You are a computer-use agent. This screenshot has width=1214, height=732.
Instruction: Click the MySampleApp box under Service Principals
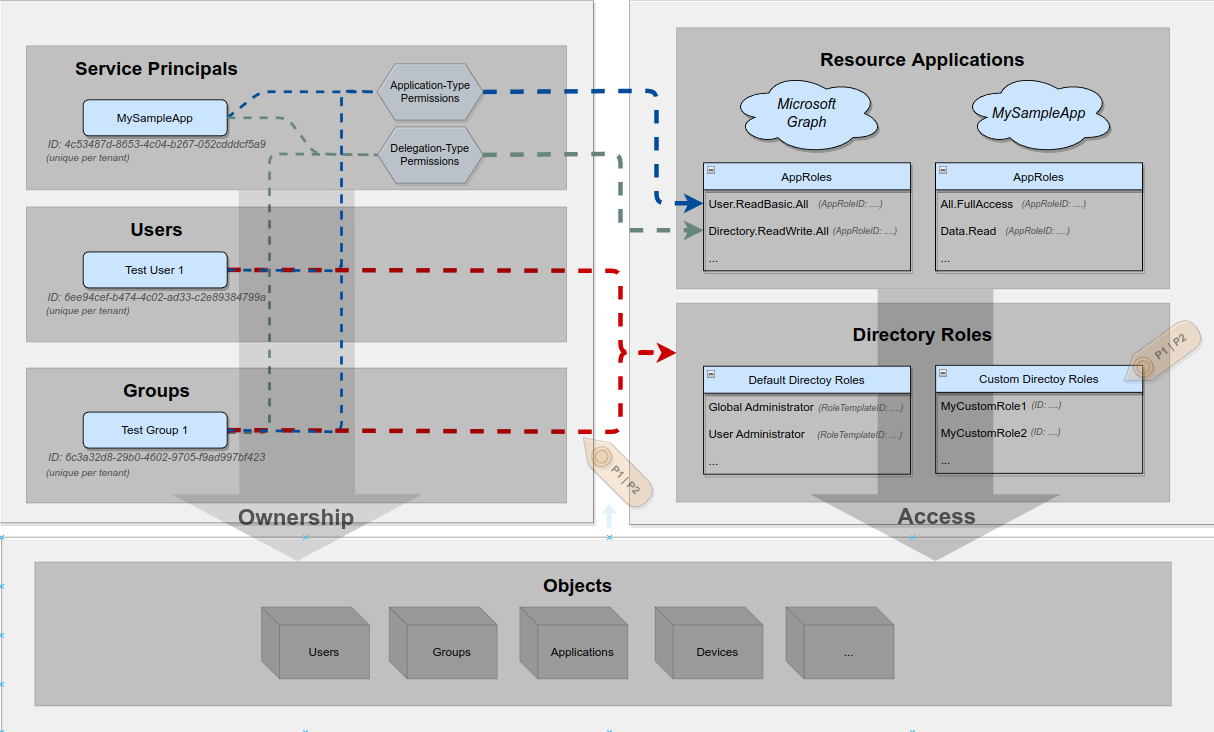[x=154, y=118]
